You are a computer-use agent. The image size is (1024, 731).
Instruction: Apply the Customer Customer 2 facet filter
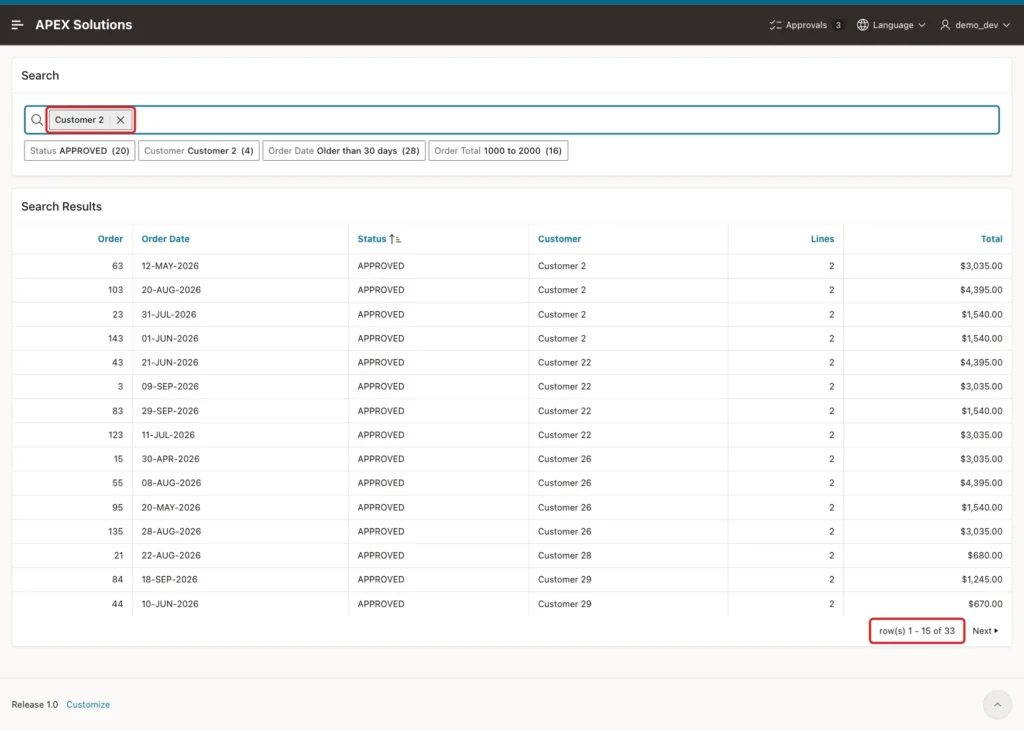[x=199, y=151]
